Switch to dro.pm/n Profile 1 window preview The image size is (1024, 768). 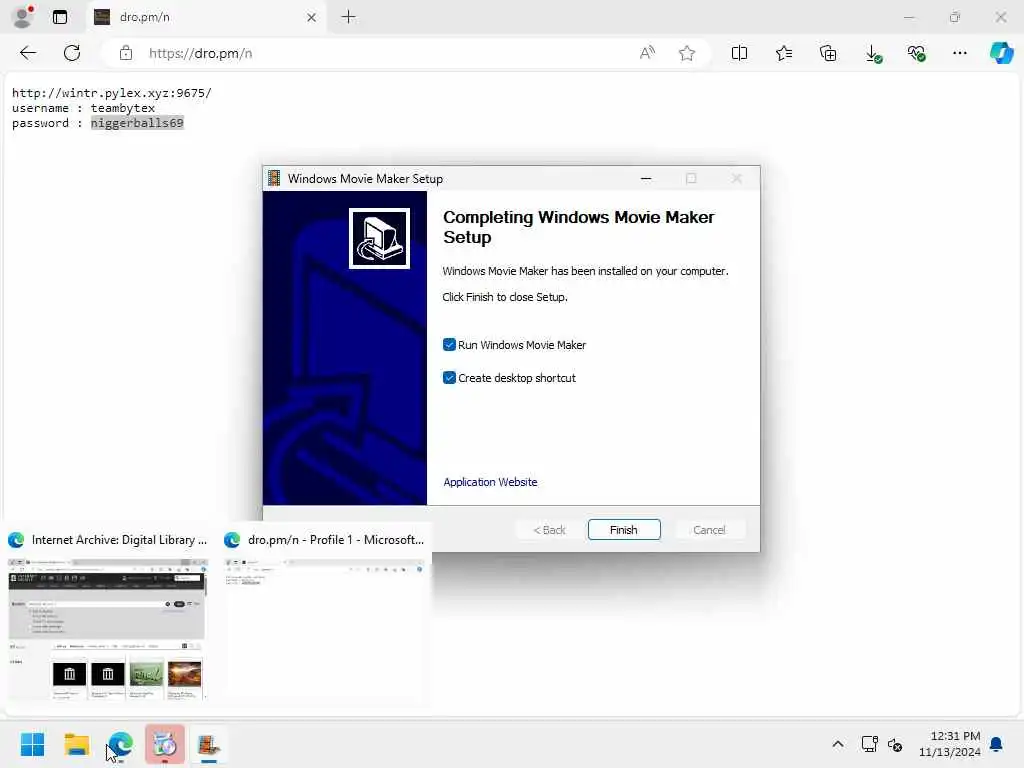[x=324, y=629]
